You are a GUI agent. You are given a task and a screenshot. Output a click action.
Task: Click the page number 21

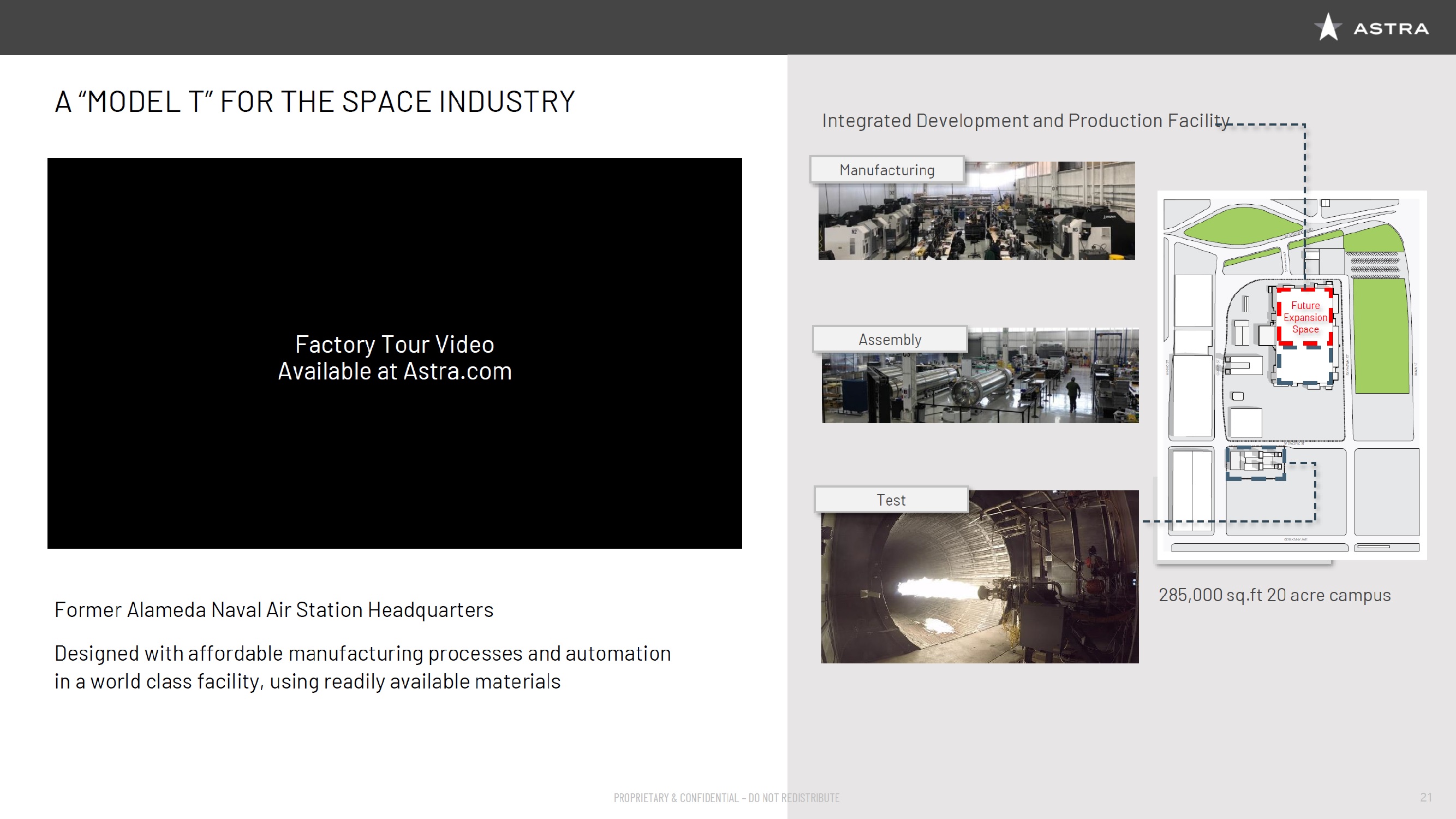1425,797
